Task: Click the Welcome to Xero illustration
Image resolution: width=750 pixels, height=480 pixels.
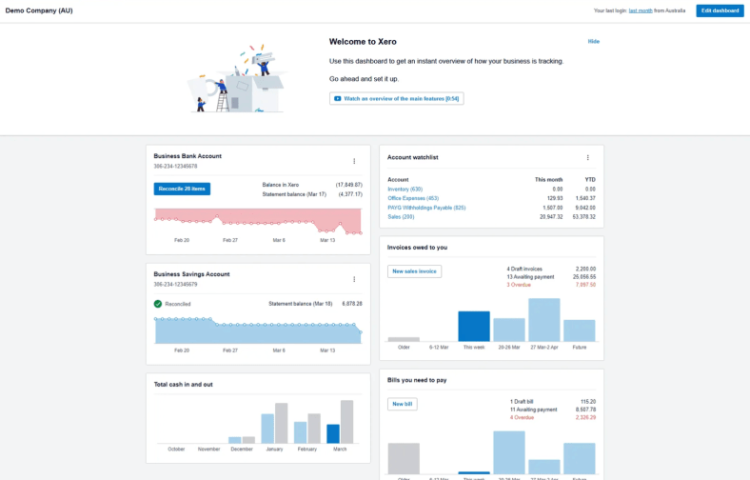Action: click(236, 79)
